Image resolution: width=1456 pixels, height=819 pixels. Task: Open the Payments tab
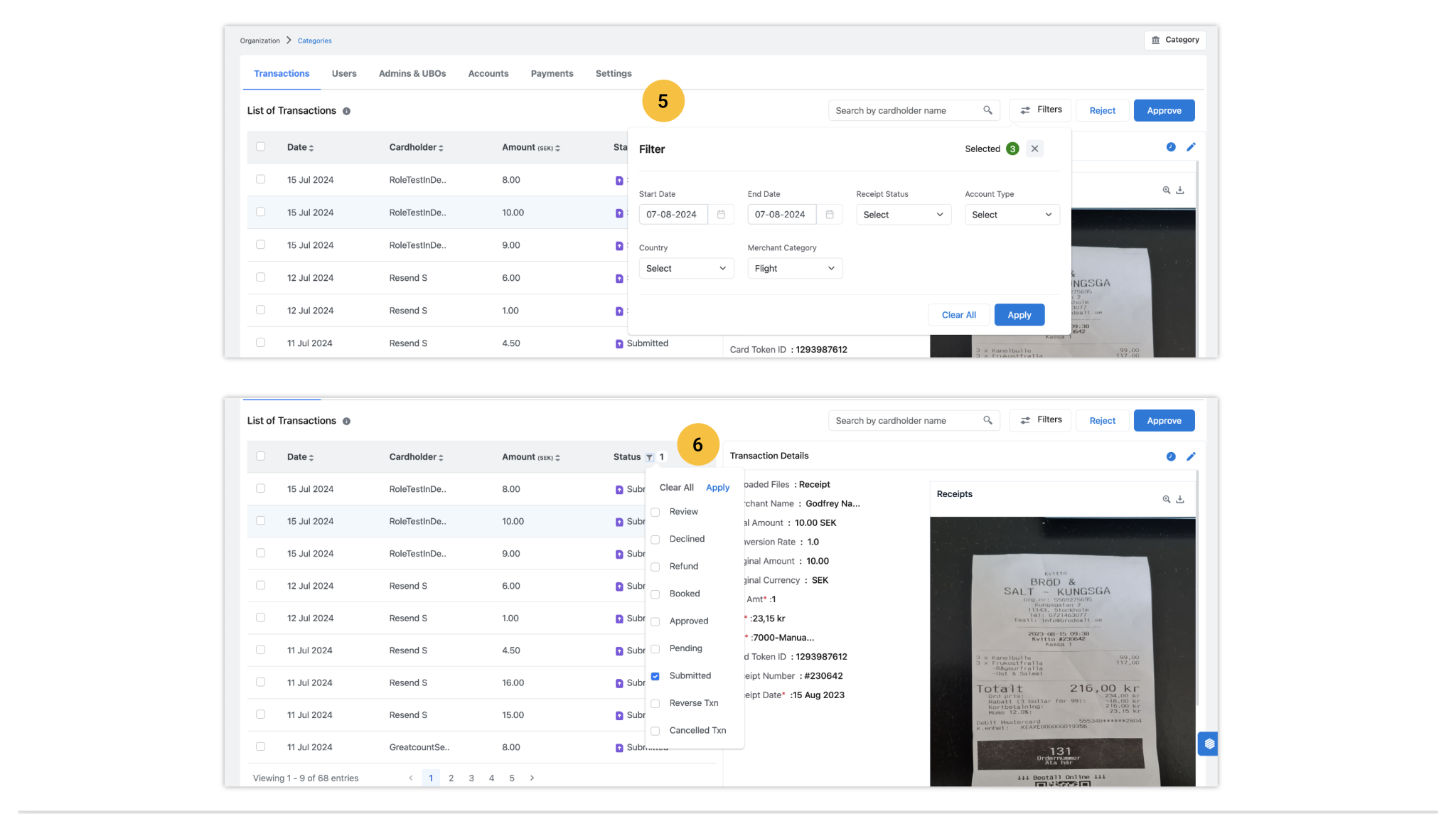(552, 74)
